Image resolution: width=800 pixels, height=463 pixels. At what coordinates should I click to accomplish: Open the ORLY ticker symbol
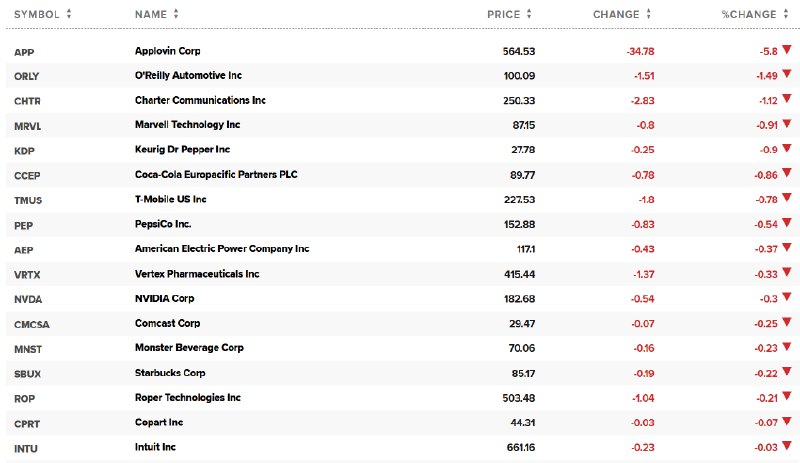[27, 77]
